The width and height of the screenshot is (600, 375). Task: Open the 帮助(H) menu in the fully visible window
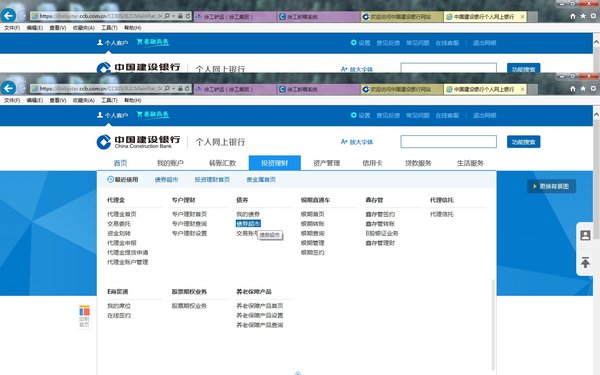tap(132, 100)
